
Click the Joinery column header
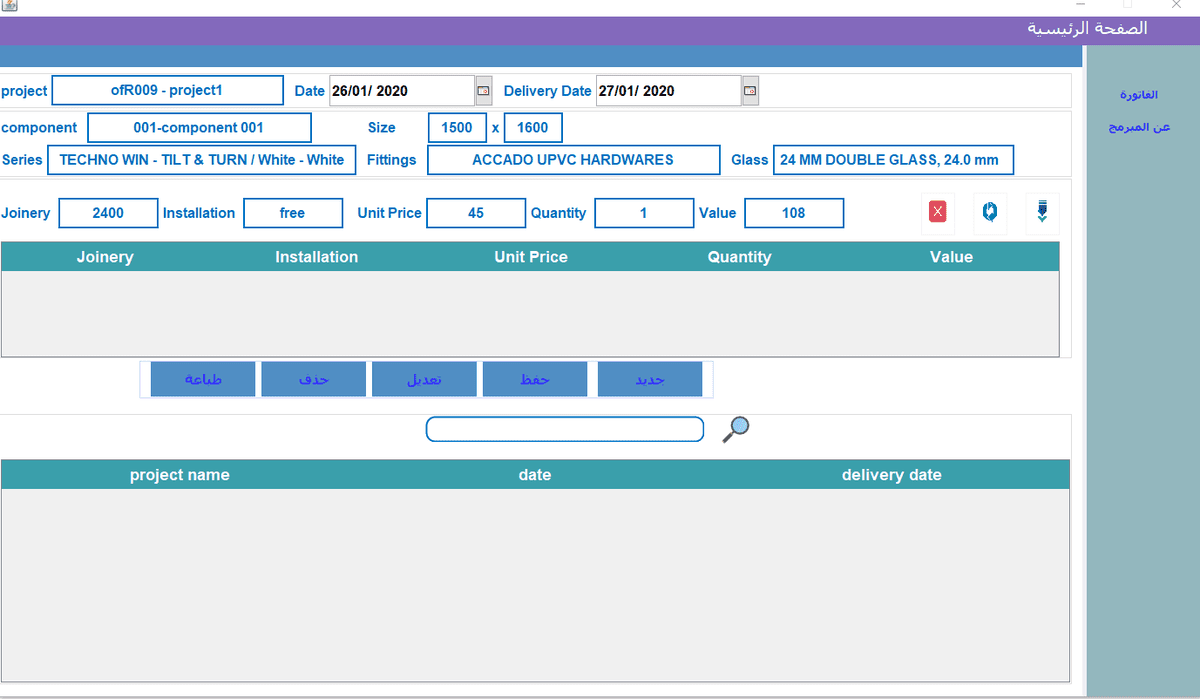coord(105,257)
